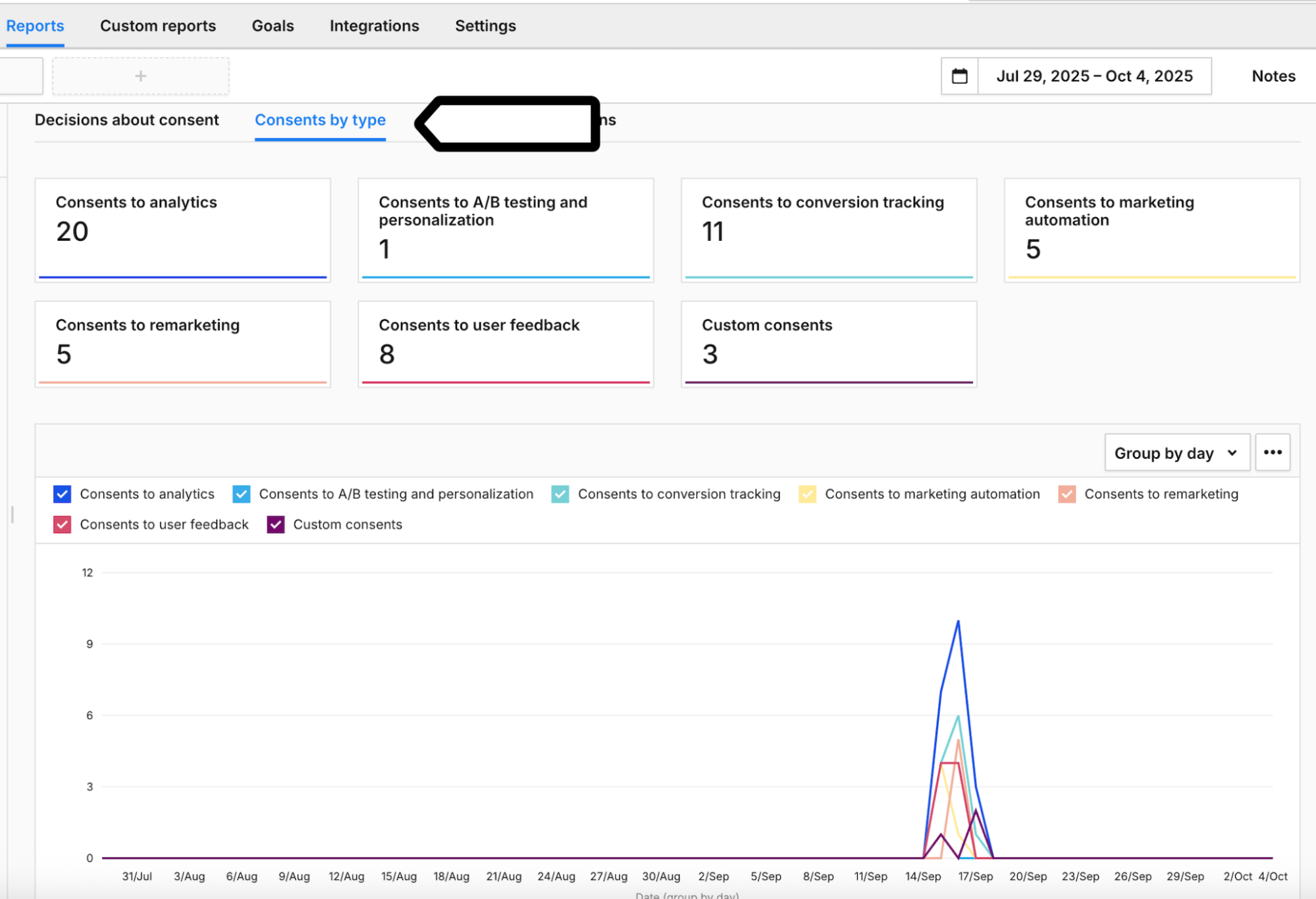Switch to Decisions about consent tab
Viewport: 1316px width, 899px height.
[x=126, y=120]
